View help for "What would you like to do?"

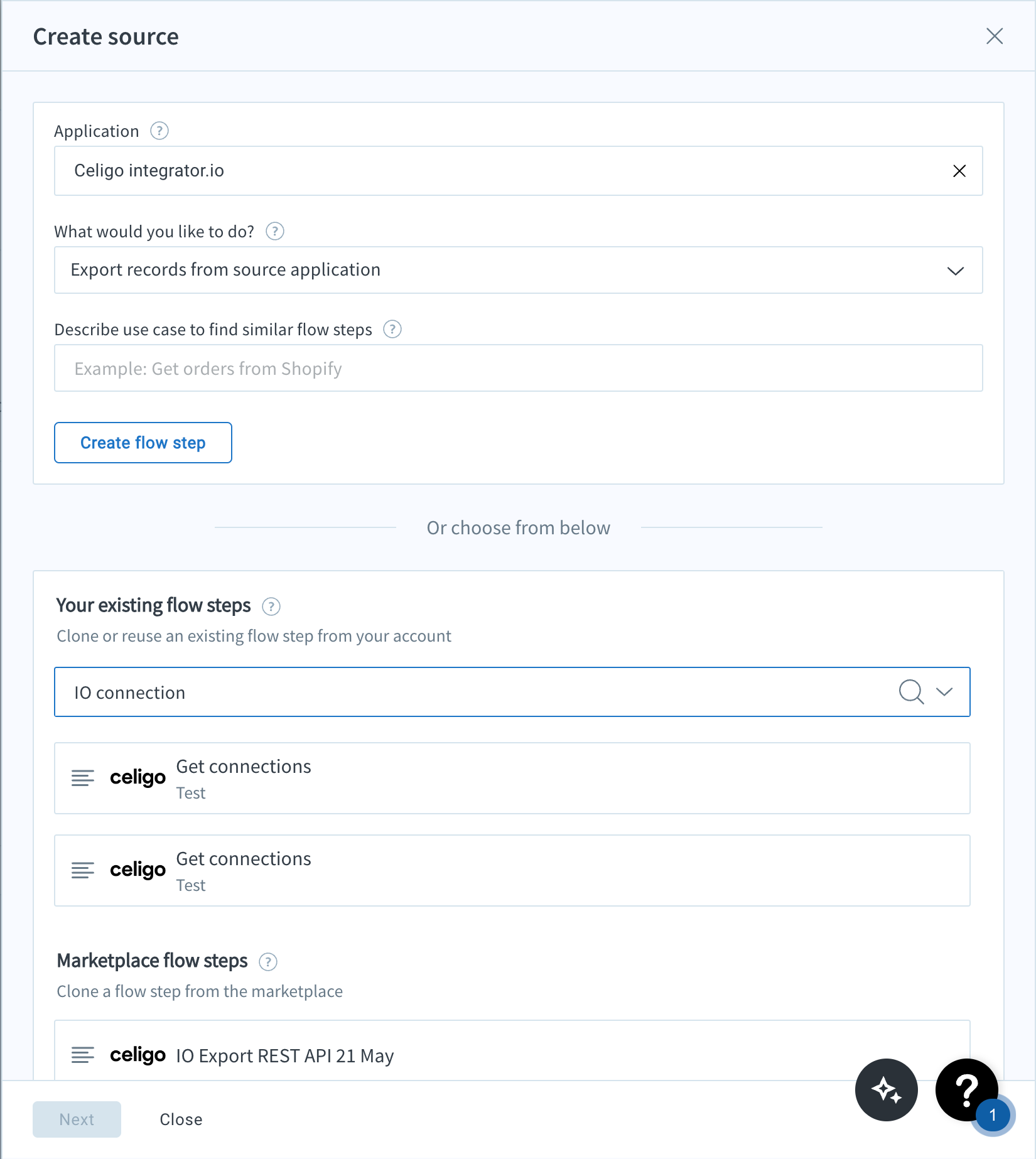275,231
